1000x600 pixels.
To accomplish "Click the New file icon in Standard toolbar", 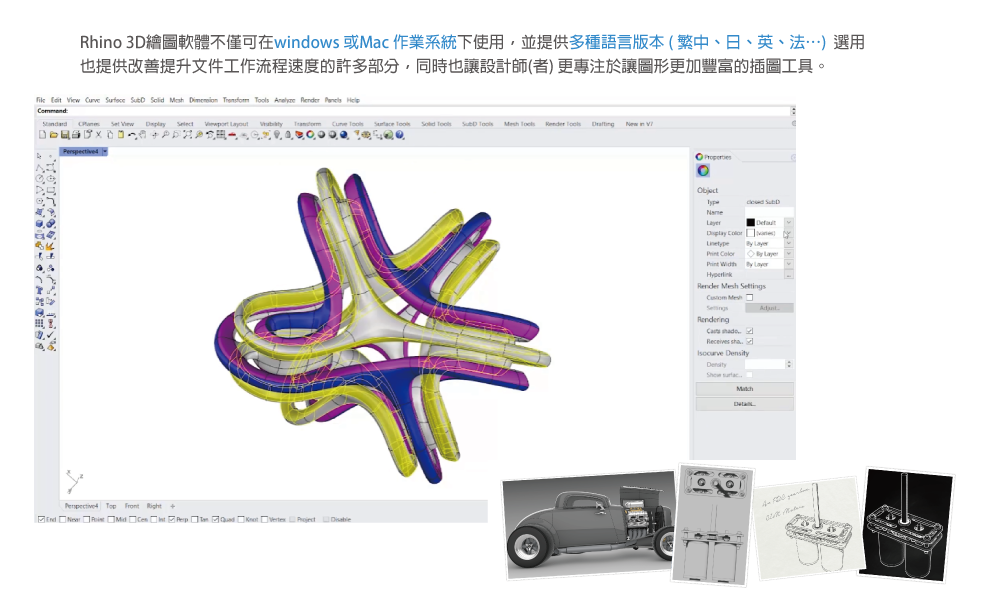I will coord(41,134).
